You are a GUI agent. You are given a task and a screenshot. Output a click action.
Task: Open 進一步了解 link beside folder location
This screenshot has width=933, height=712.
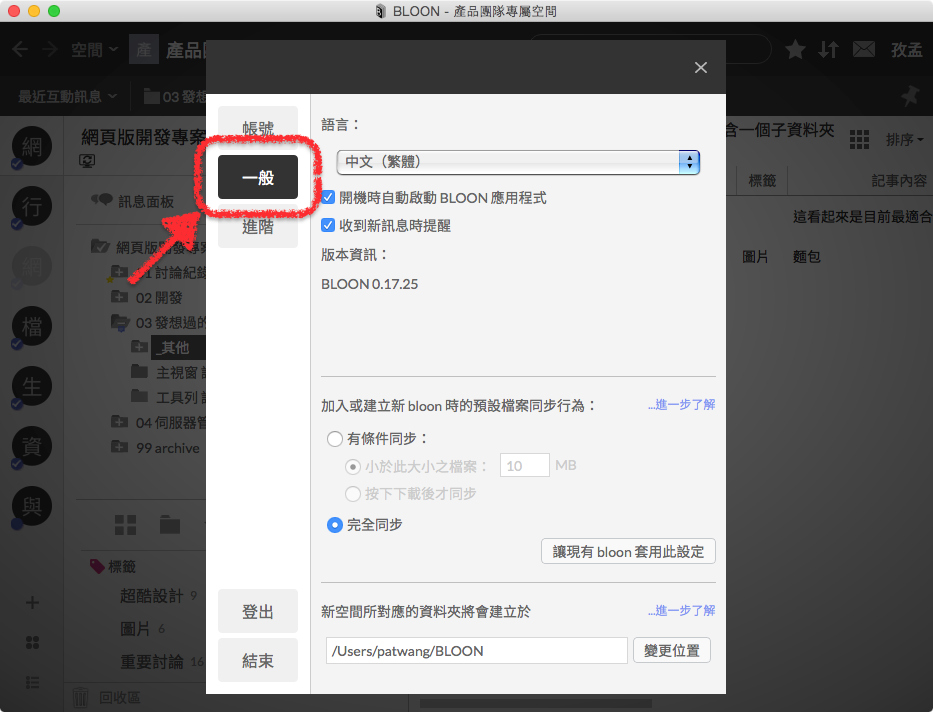(681, 611)
